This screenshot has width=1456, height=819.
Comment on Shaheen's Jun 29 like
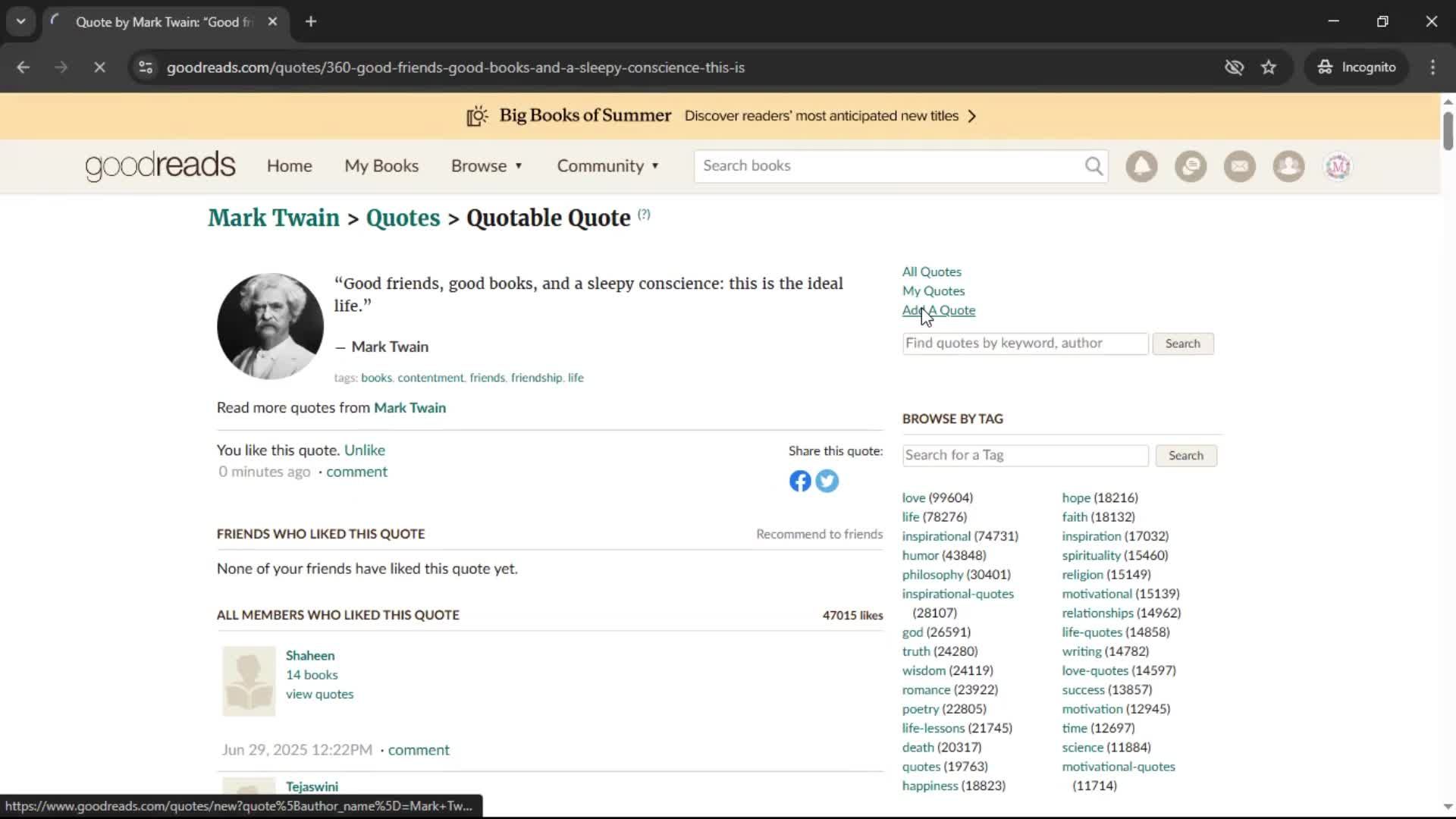419,750
